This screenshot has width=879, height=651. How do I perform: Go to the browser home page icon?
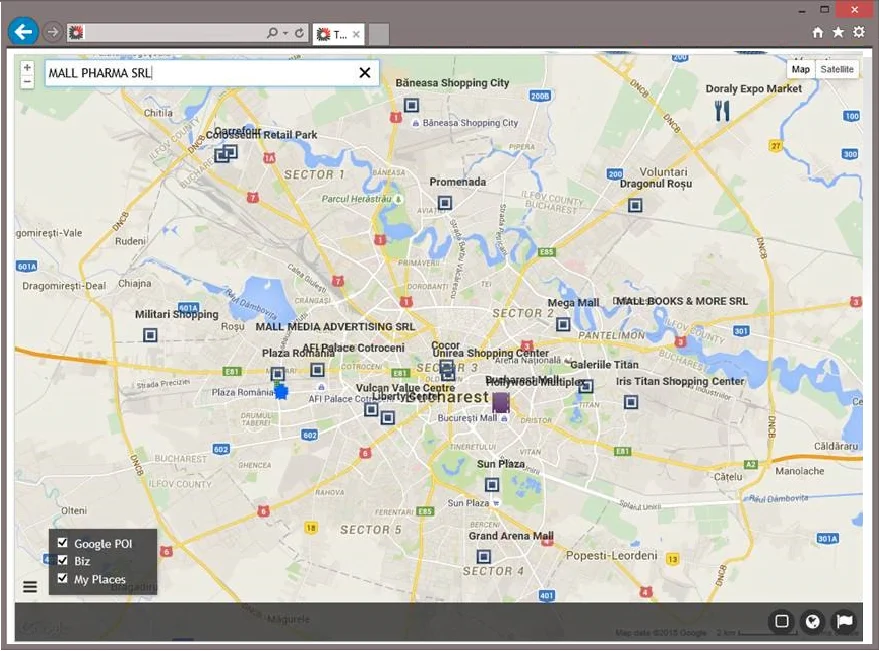click(x=818, y=33)
